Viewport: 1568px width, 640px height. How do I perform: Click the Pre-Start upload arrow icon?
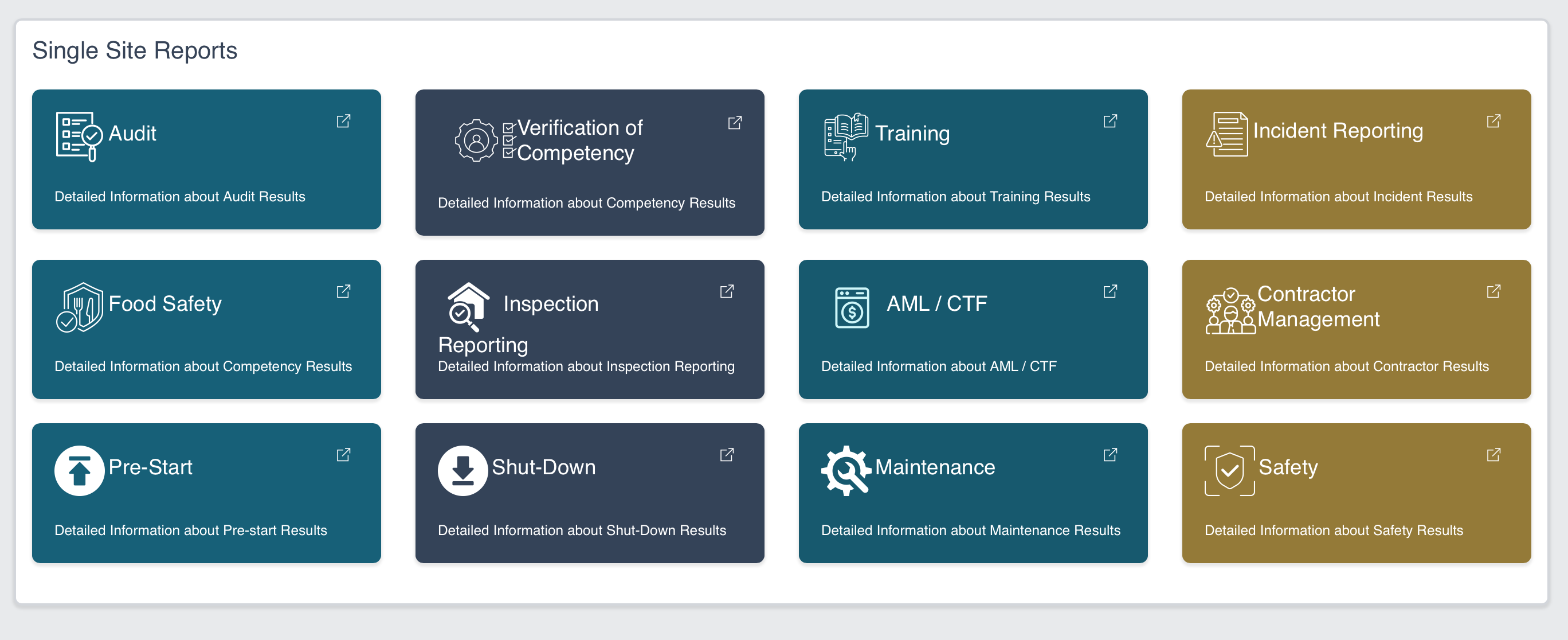(x=79, y=471)
